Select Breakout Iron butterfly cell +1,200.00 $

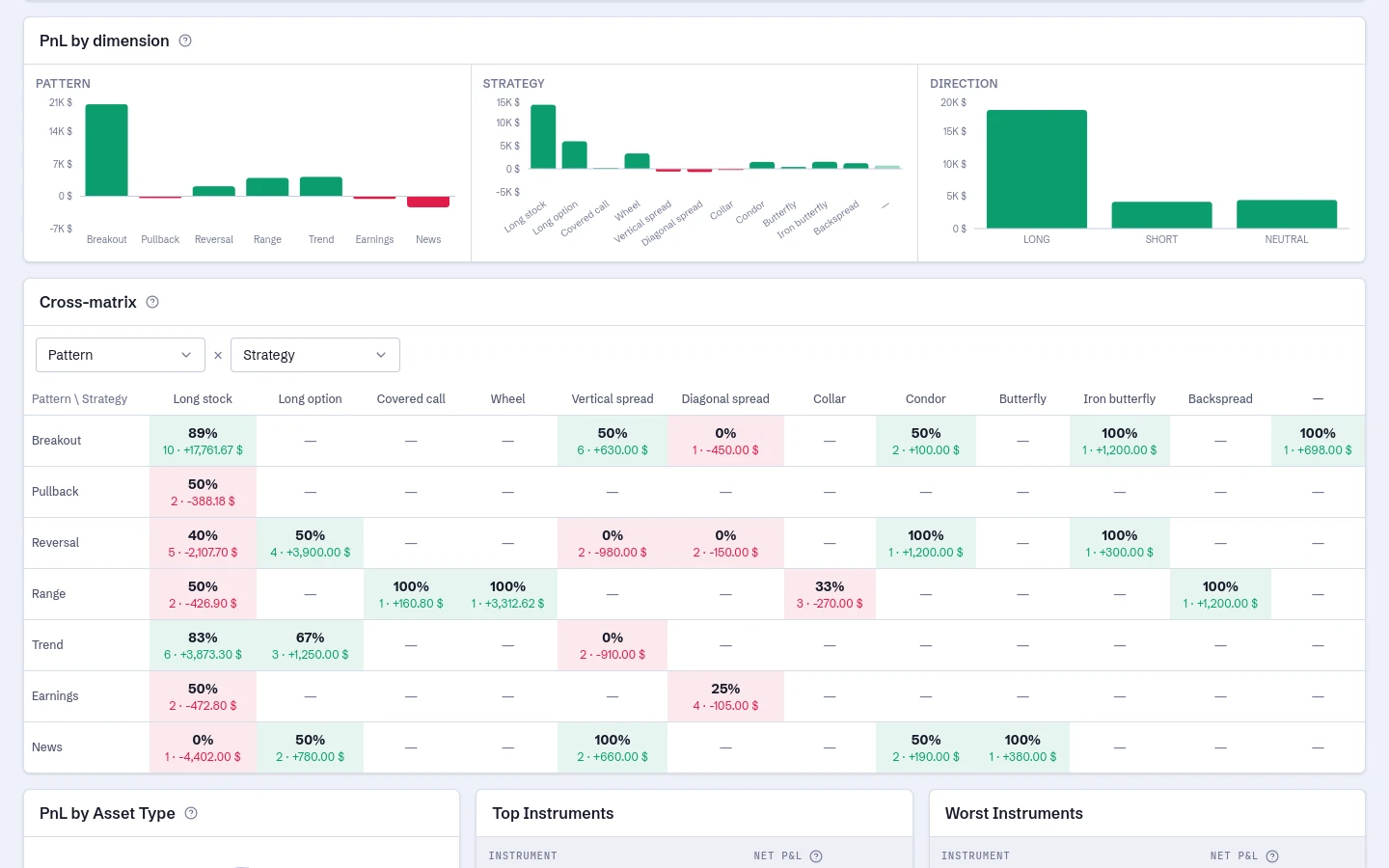click(x=1119, y=441)
